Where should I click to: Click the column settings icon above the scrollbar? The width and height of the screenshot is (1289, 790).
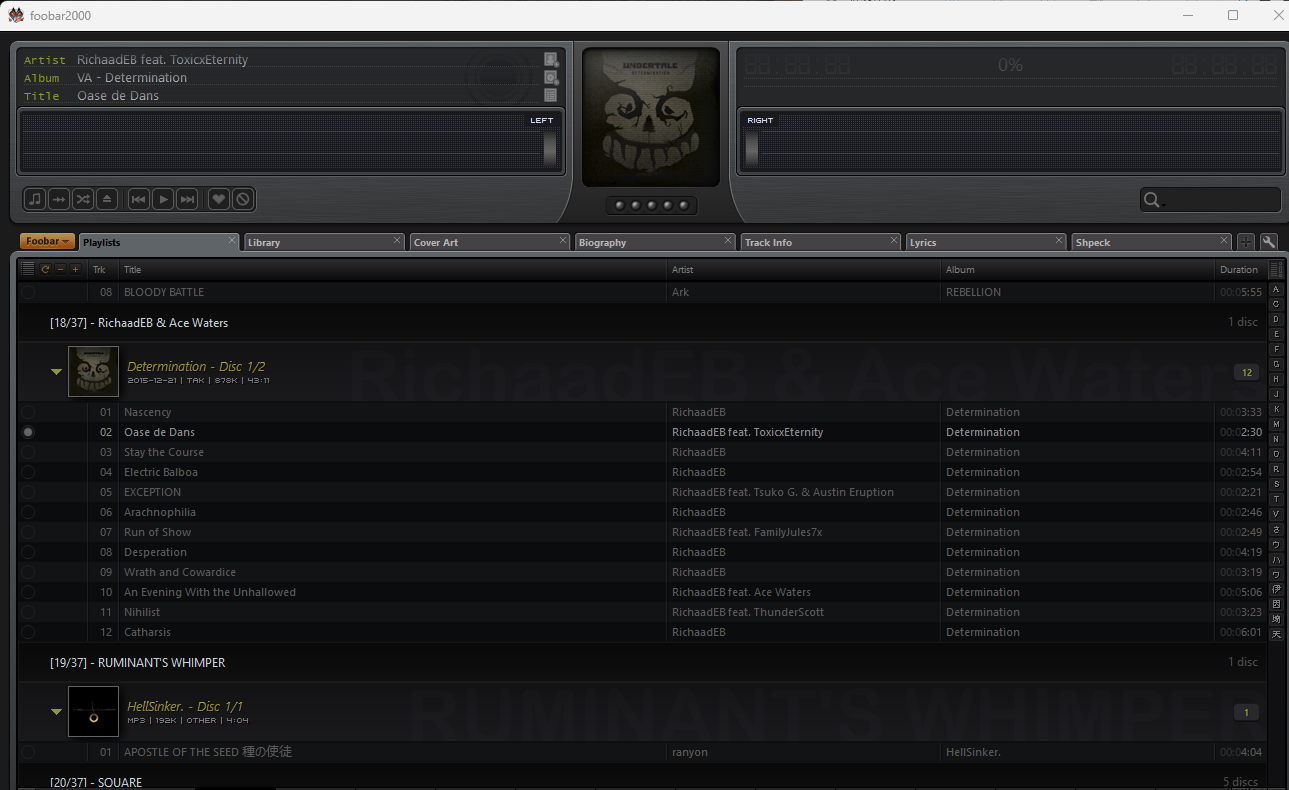[1276, 270]
